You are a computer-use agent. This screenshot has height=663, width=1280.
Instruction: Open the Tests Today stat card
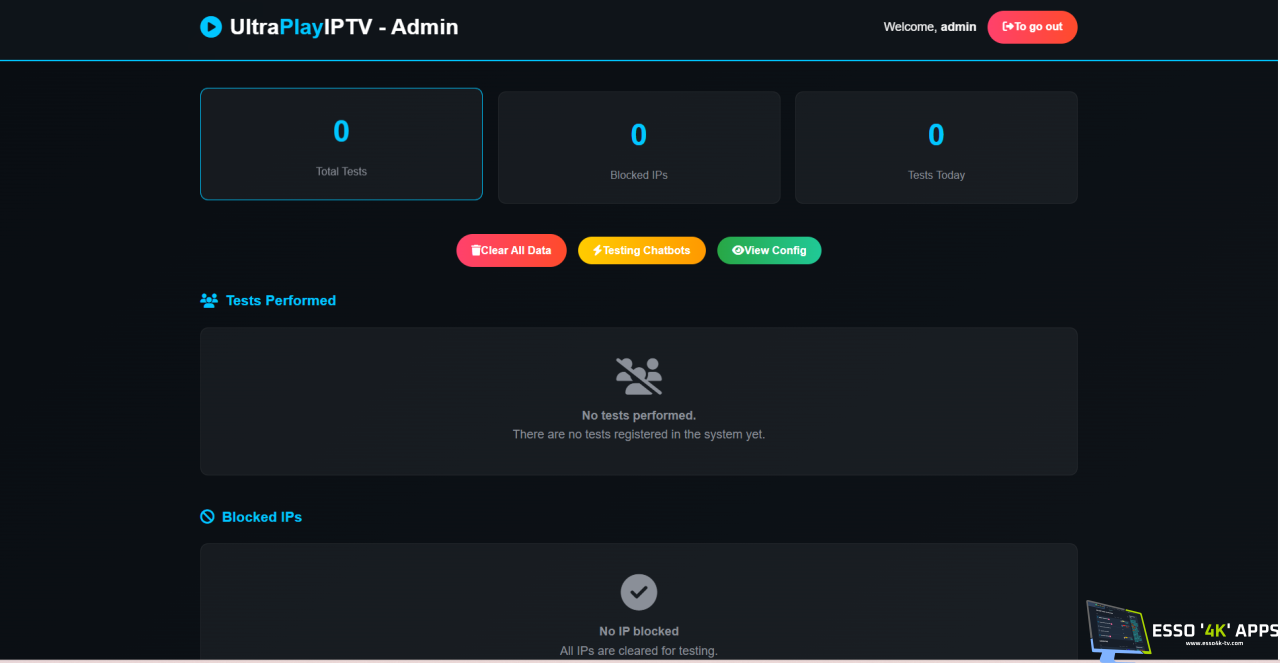pos(936,147)
